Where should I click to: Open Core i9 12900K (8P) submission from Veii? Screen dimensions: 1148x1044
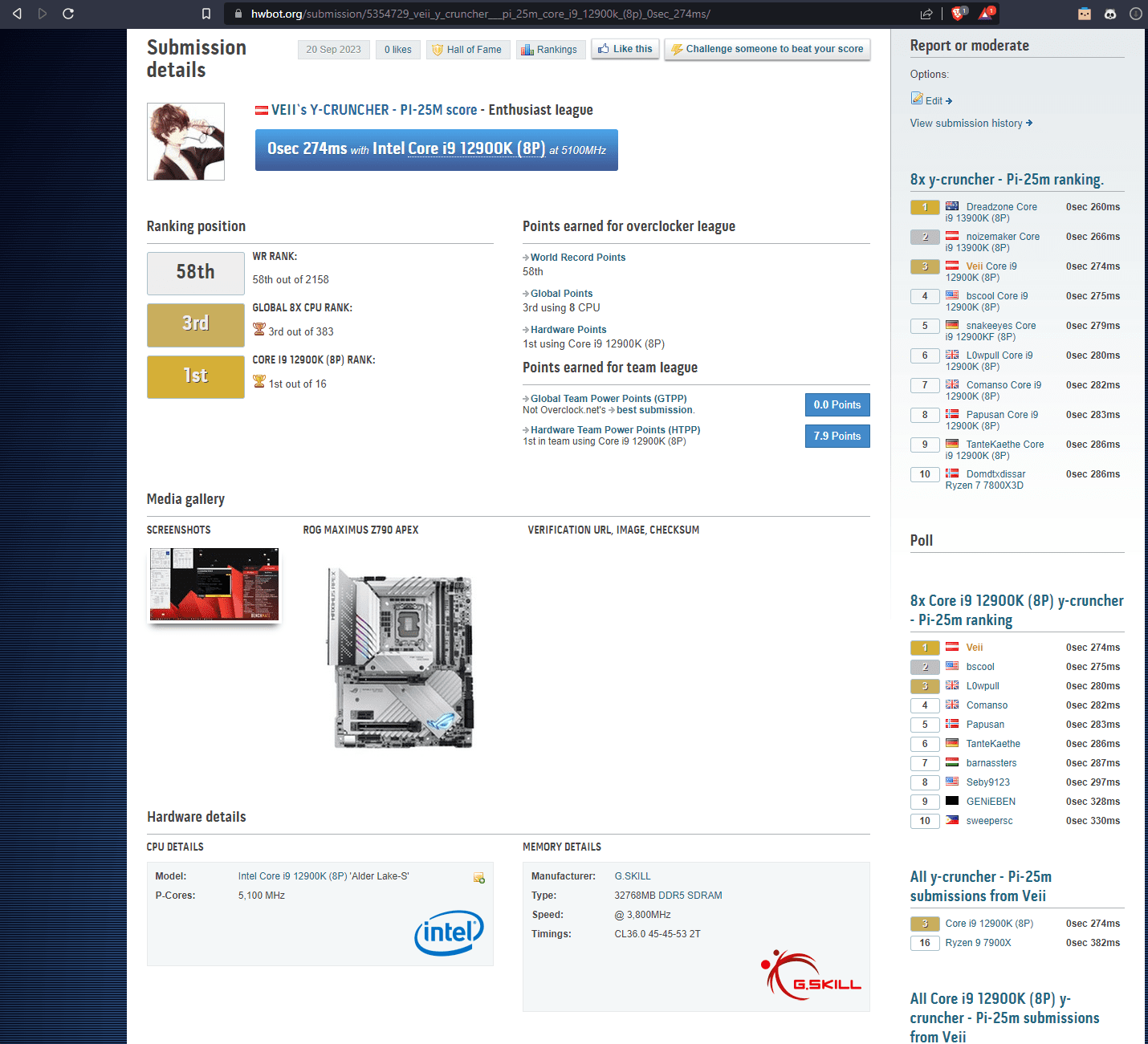click(x=989, y=924)
